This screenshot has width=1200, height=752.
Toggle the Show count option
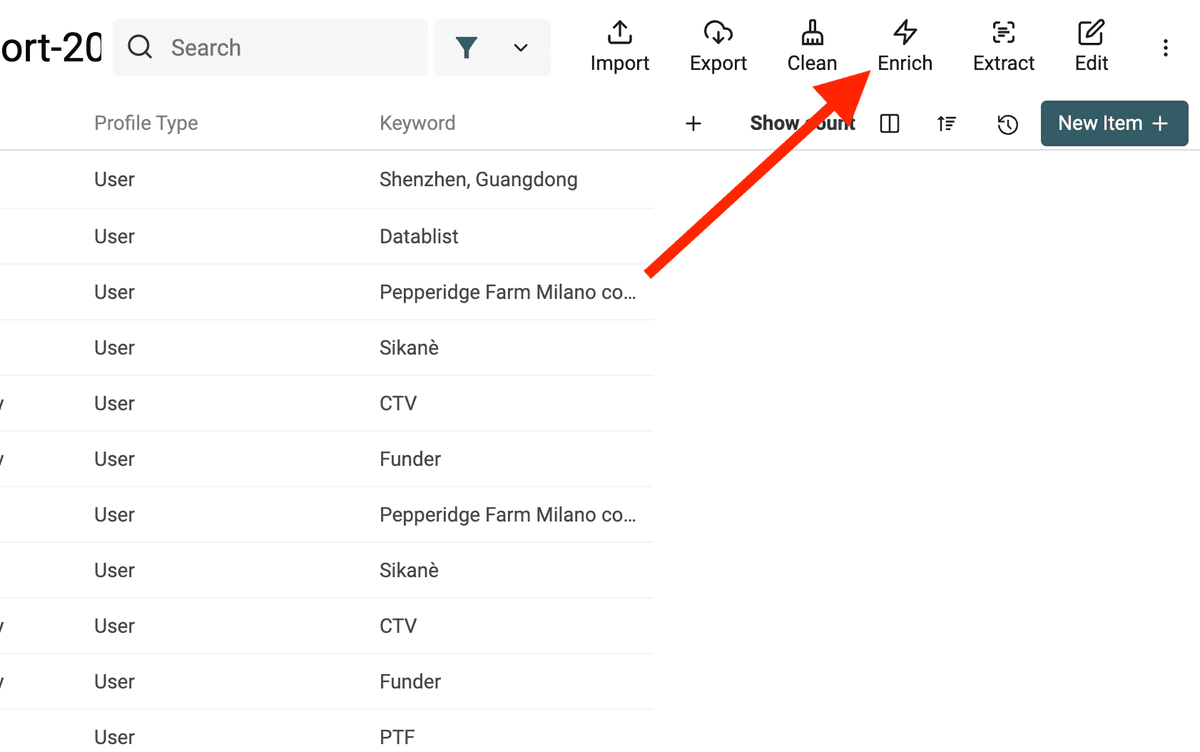[x=803, y=123]
